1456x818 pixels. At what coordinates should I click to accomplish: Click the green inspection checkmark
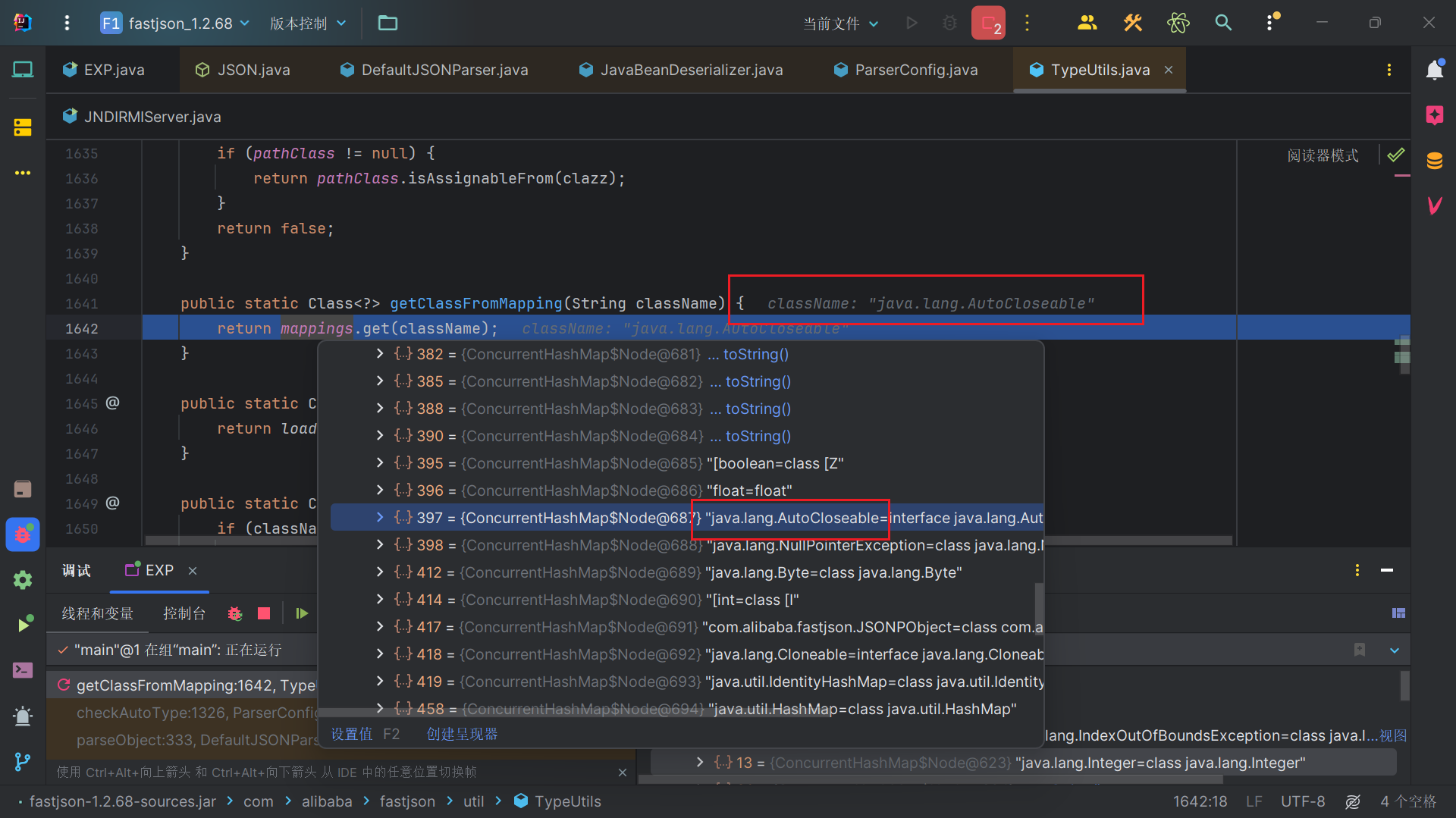(1395, 155)
